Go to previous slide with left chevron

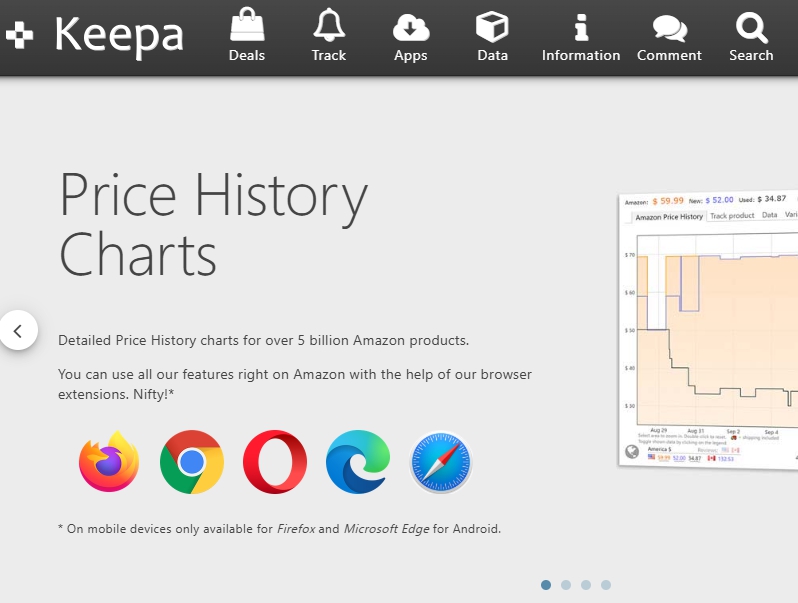click(x=18, y=331)
